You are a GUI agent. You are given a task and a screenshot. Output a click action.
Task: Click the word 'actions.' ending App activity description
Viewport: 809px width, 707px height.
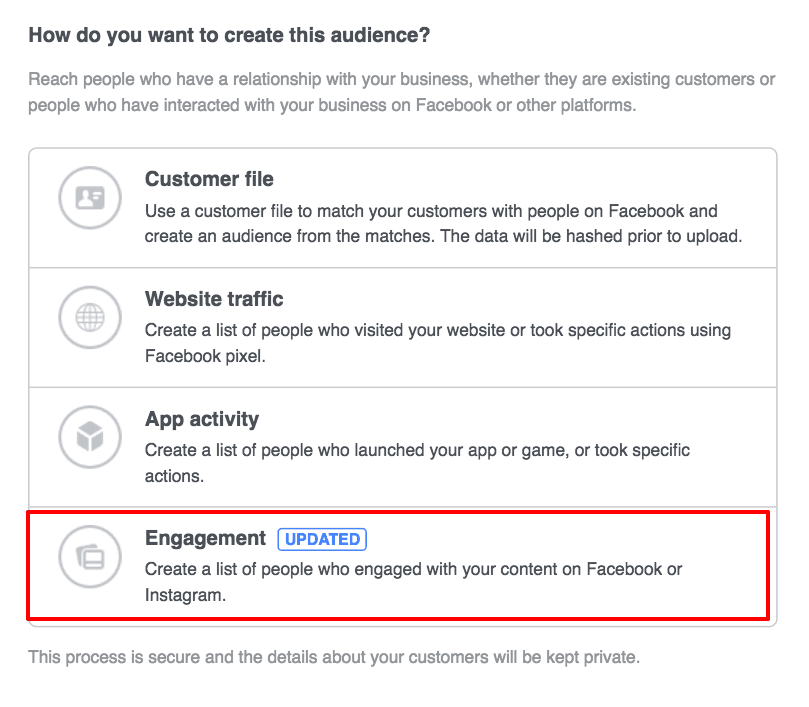[x=174, y=476]
